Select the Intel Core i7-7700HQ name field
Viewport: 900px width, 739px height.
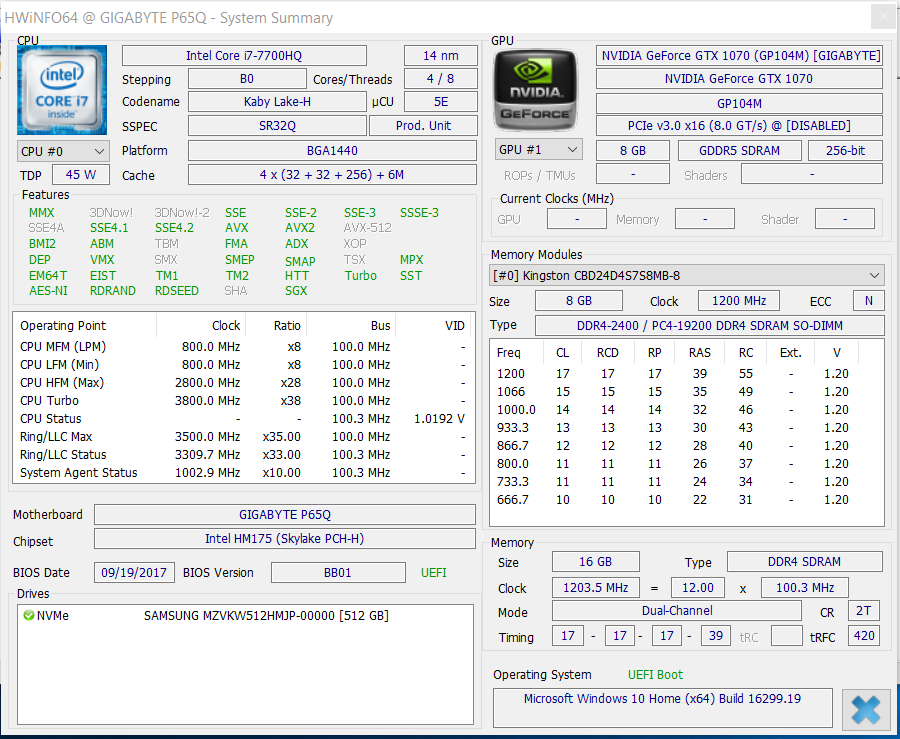244,56
